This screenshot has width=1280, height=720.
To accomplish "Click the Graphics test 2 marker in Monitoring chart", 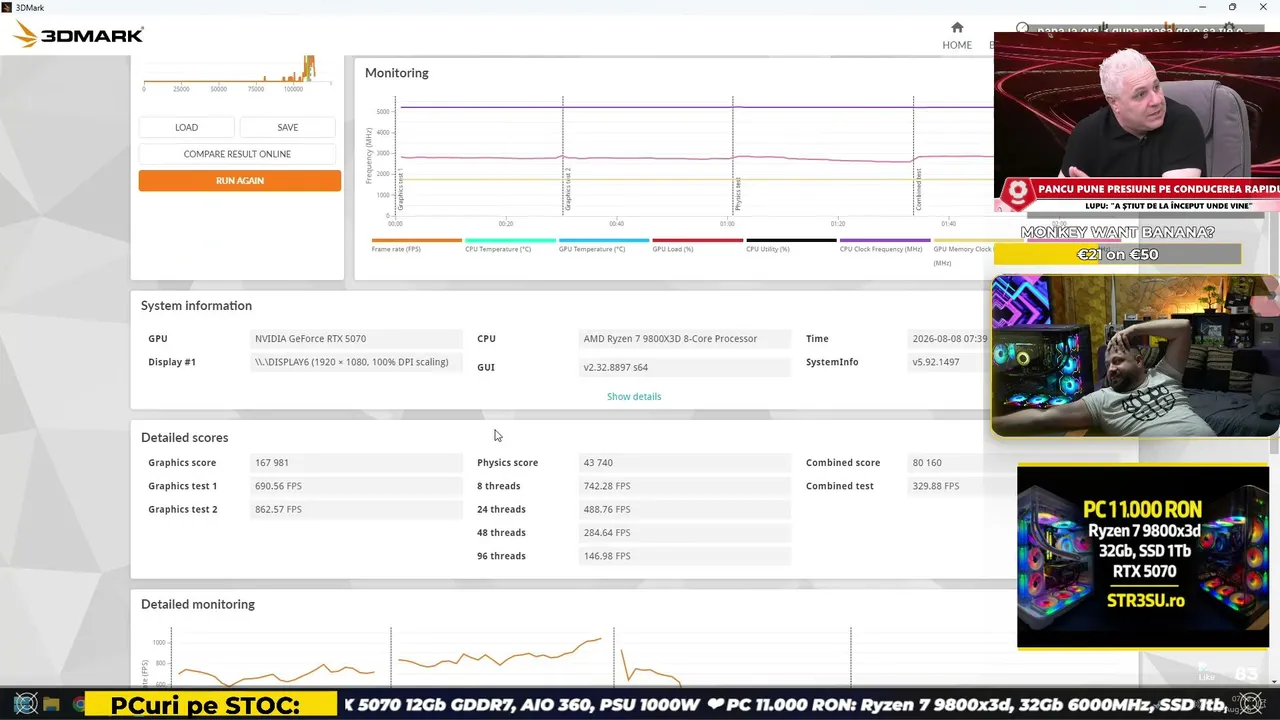I will [568, 189].
